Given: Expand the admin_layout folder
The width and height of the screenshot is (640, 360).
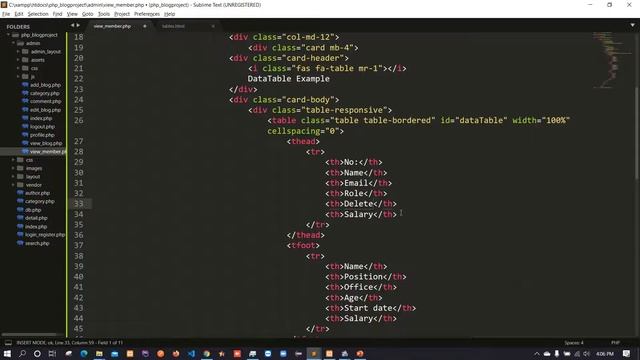Looking at the screenshot, I should coord(18,52).
